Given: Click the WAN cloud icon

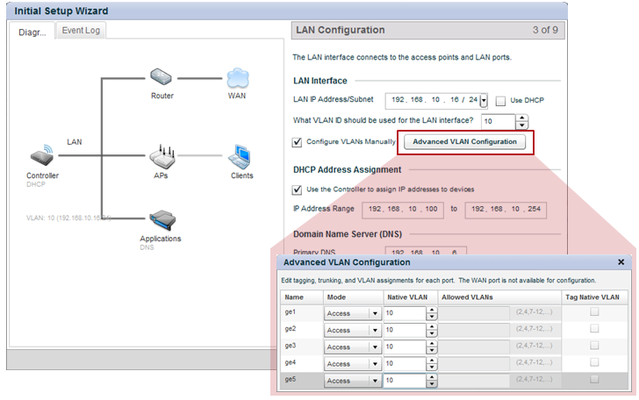Looking at the screenshot, I should point(238,78).
